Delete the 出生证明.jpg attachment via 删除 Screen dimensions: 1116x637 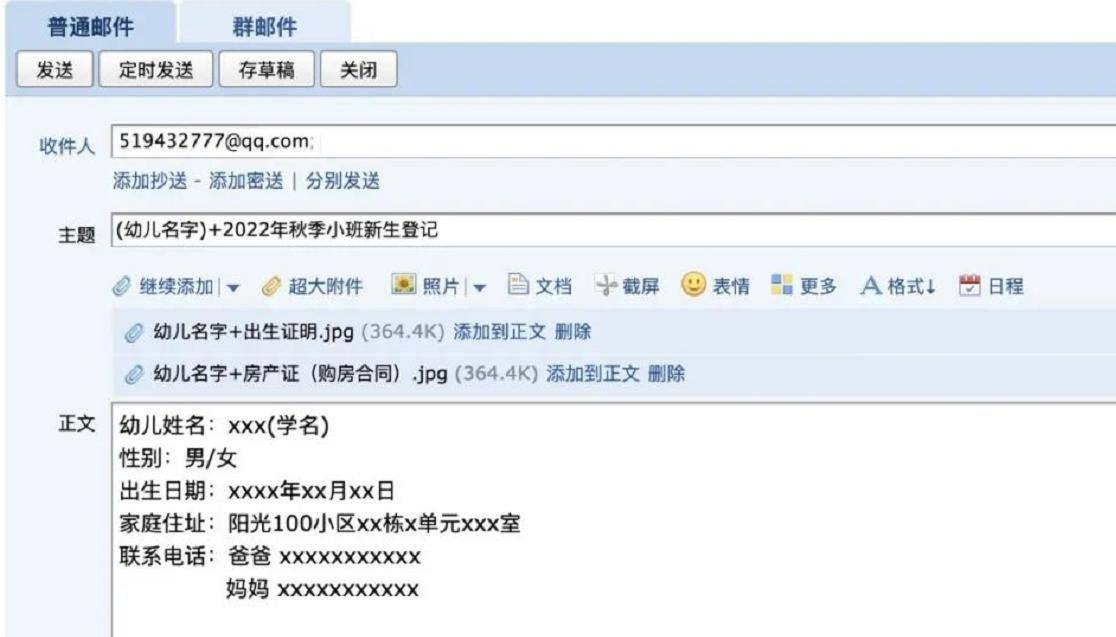click(x=573, y=332)
